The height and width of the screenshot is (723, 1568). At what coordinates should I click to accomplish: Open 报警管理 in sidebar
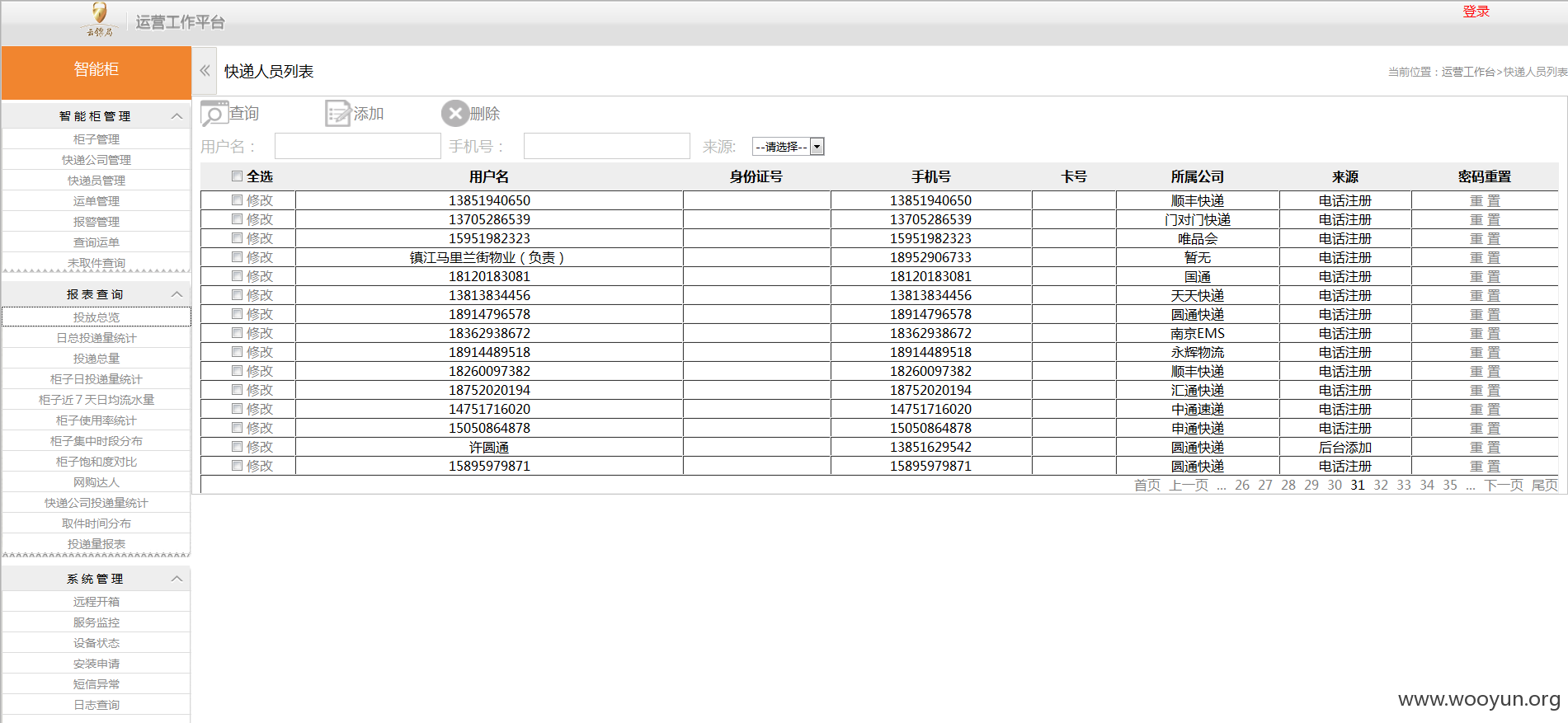coord(97,222)
